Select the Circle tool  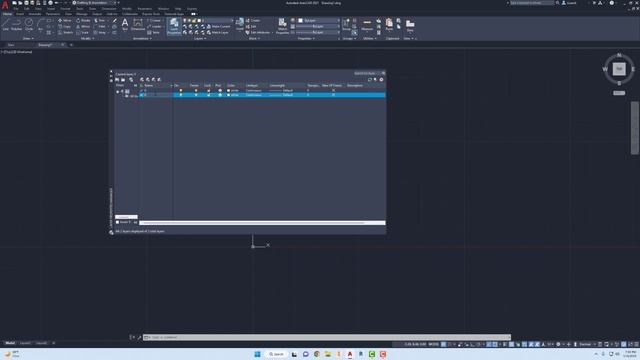[29, 24]
